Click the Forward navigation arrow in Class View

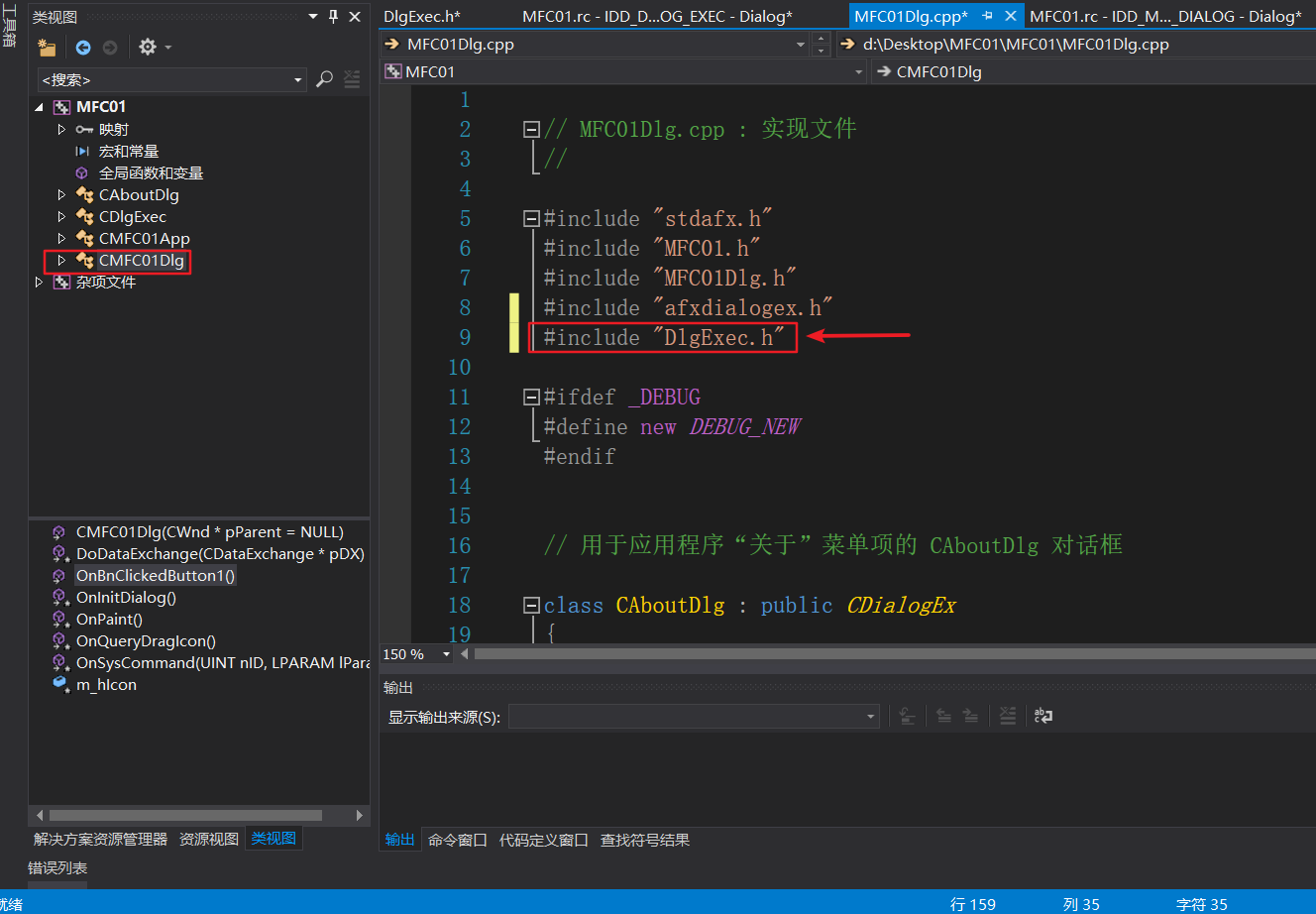(x=110, y=47)
